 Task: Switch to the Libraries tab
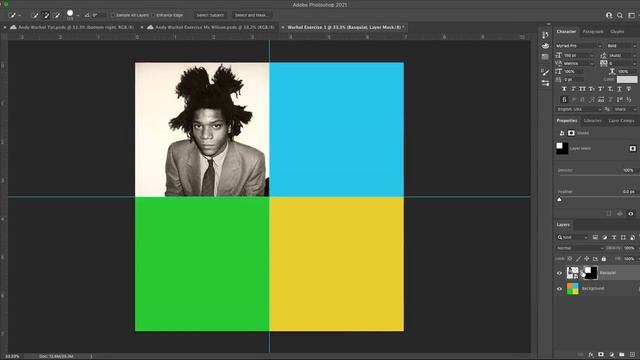tap(593, 121)
